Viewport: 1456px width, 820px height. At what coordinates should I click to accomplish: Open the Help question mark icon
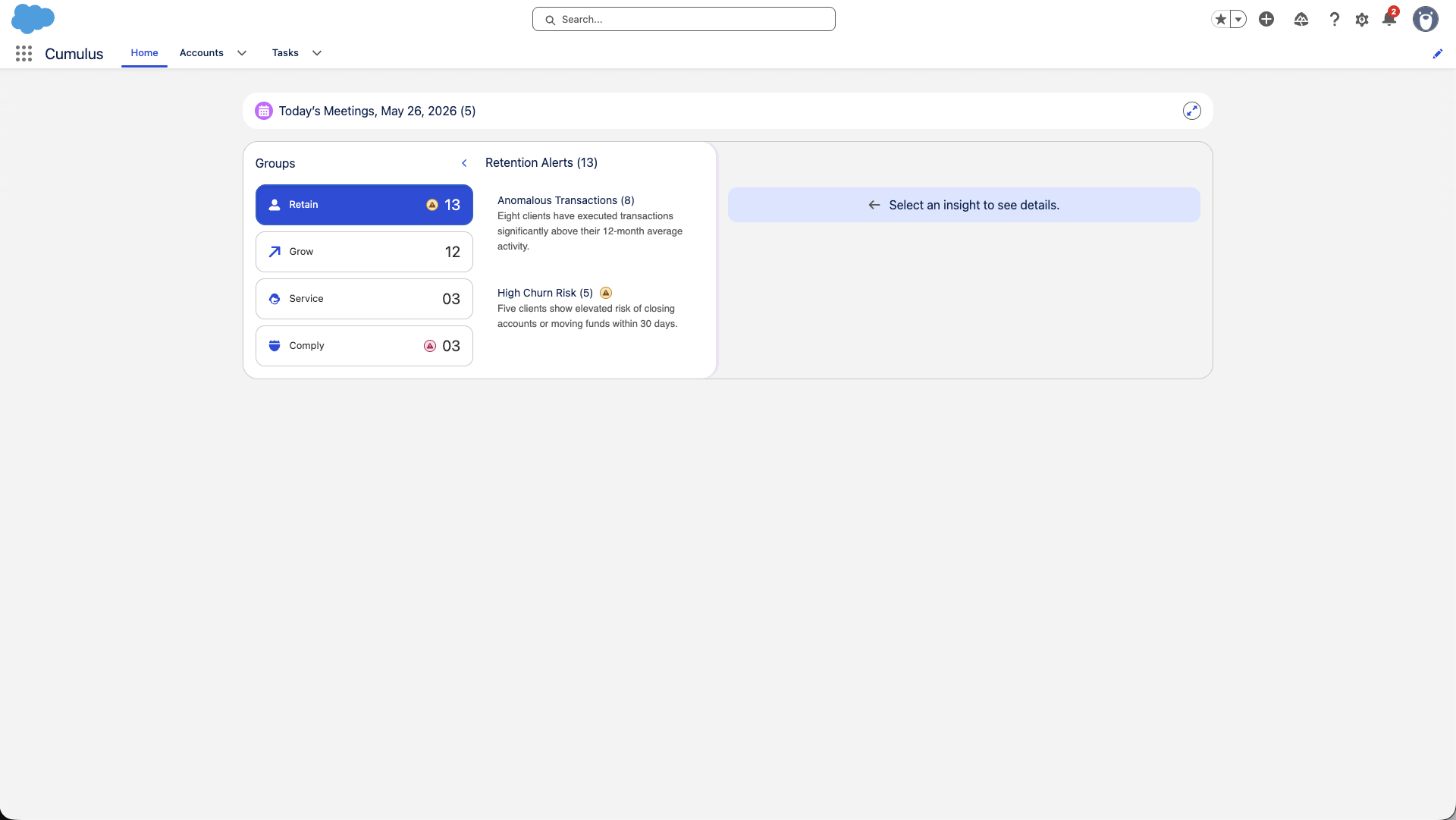1334,19
